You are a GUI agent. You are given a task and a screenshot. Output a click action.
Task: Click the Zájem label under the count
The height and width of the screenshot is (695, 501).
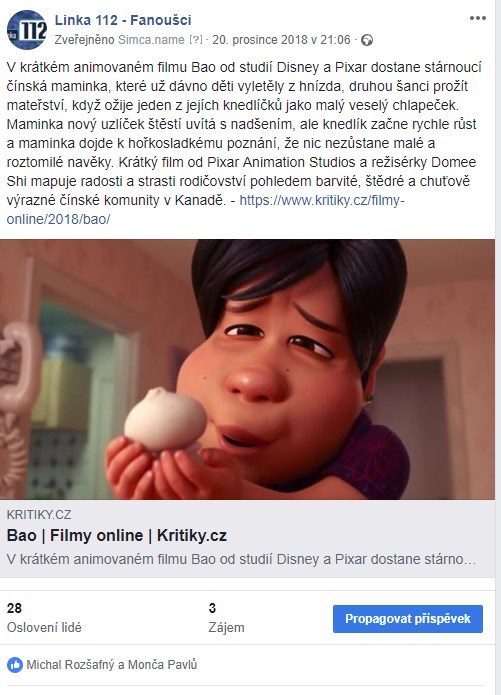(227, 628)
